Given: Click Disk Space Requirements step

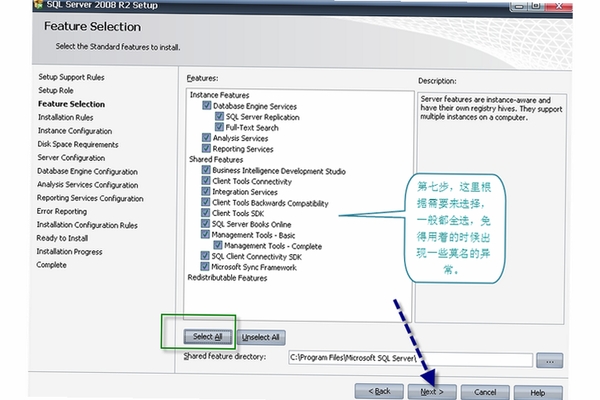Looking at the screenshot, I should pos(78,144).
